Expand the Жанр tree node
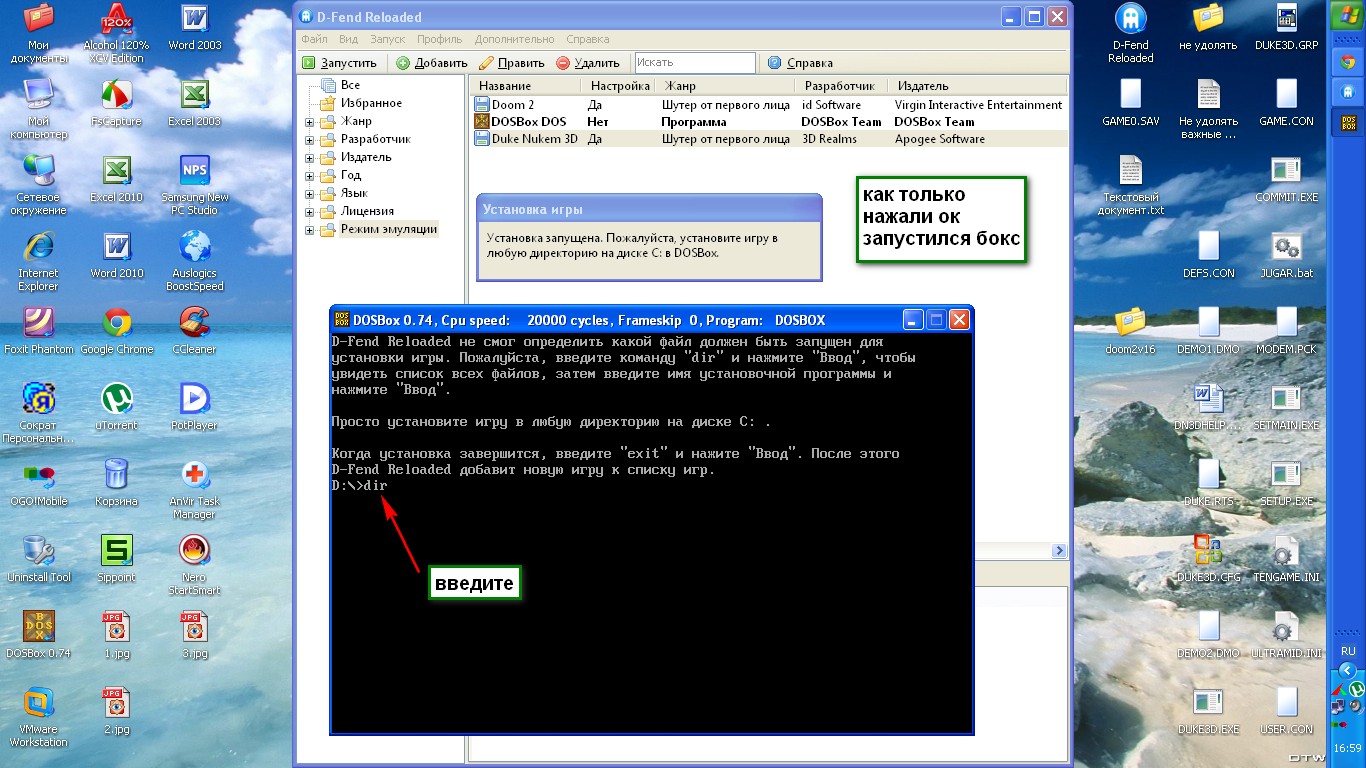Screen dimensions: 1366x768 pos(309,122)
